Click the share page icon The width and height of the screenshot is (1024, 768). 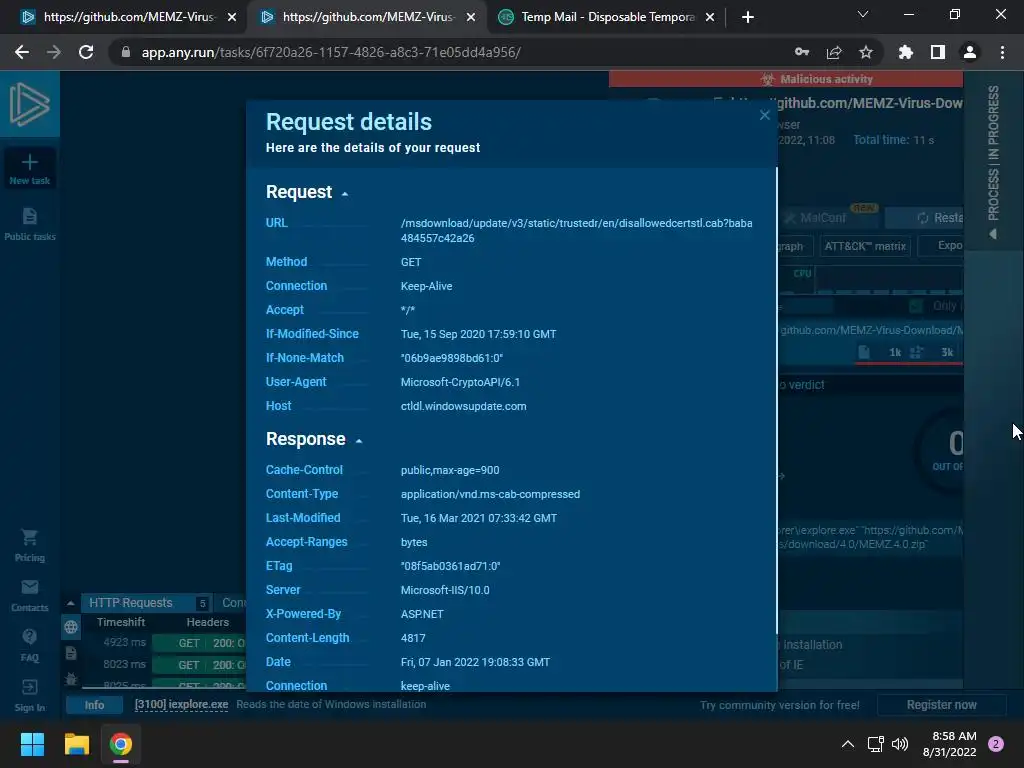point(834,52)
